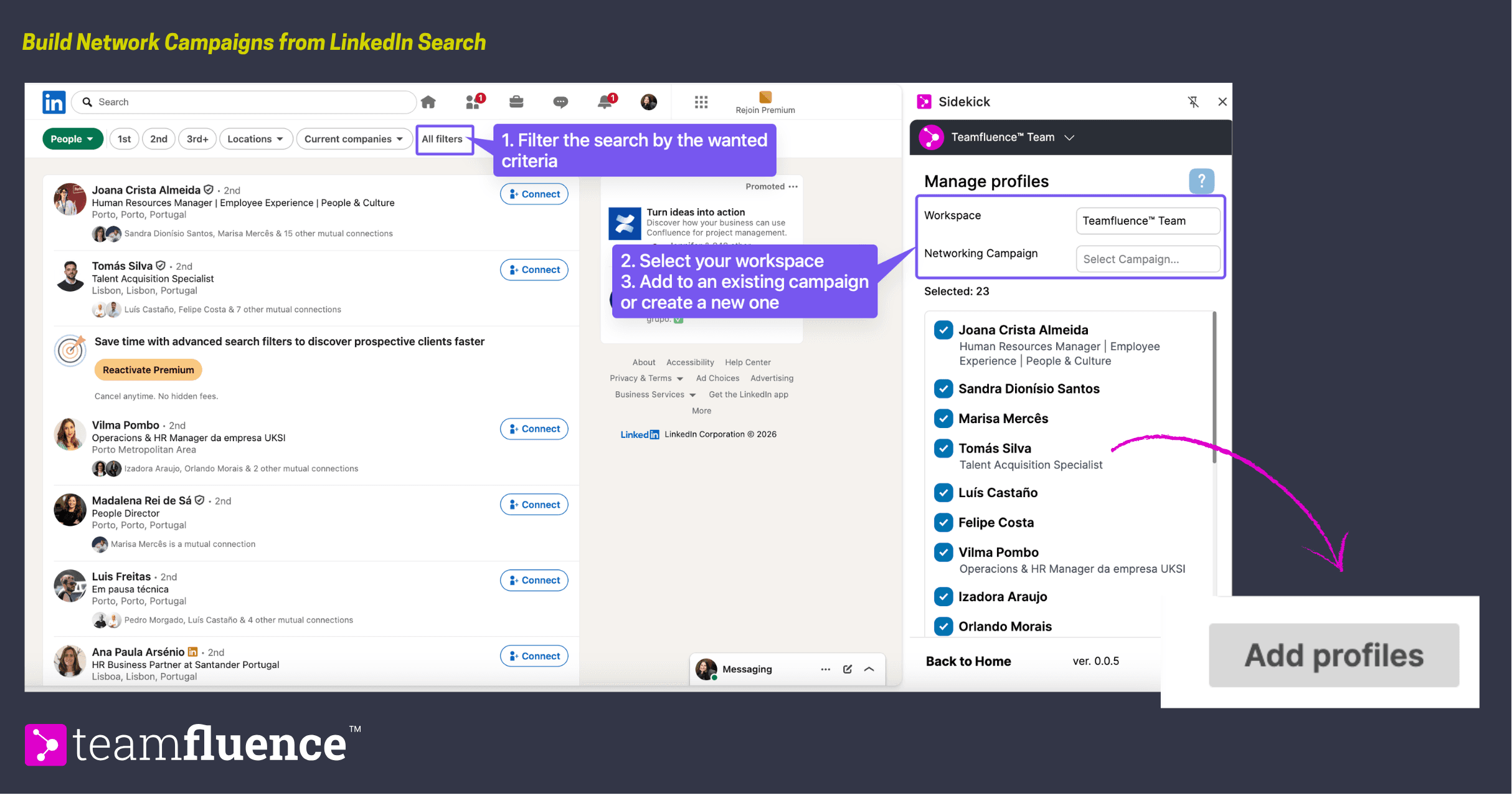Connect with Vilma Pombo
Viewport: 1512px width, 795px height.
pos(534,429)
